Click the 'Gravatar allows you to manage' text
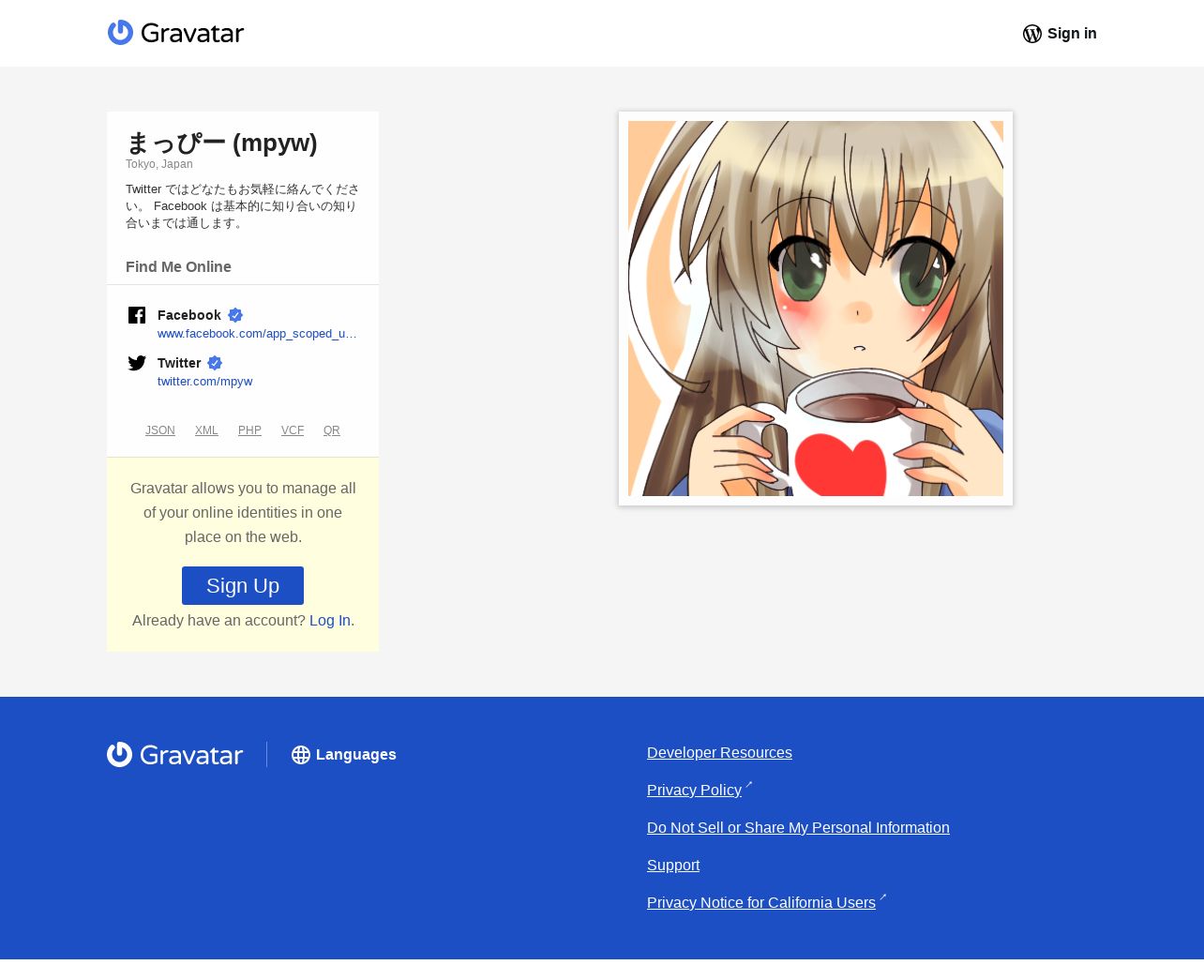Image resolution: width=1204 pixels, height=980 pixels. coord(243,513)
